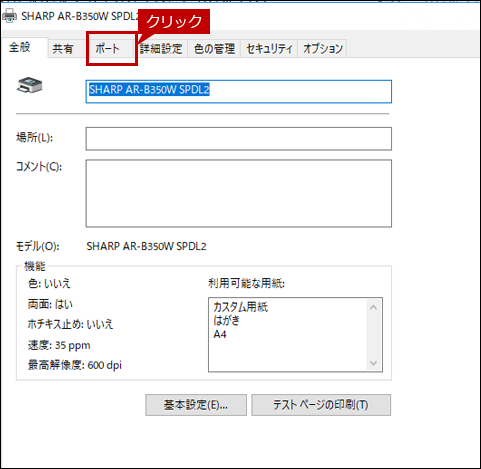Select カスタム用紙 in the paper list
The height and width of the screenshot is (469, 481).
pos(240,307)
